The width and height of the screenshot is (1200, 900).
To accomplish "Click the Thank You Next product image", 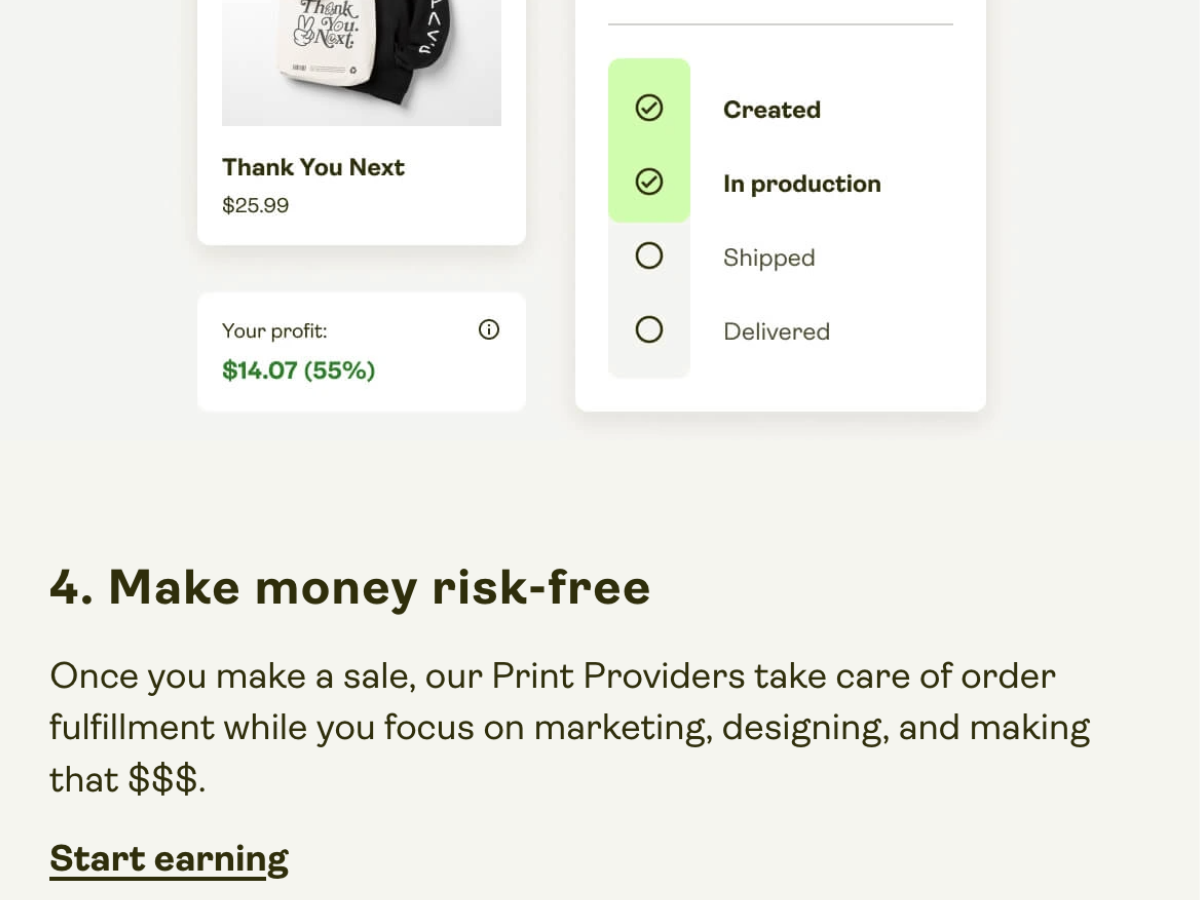I will pos(361,62).
